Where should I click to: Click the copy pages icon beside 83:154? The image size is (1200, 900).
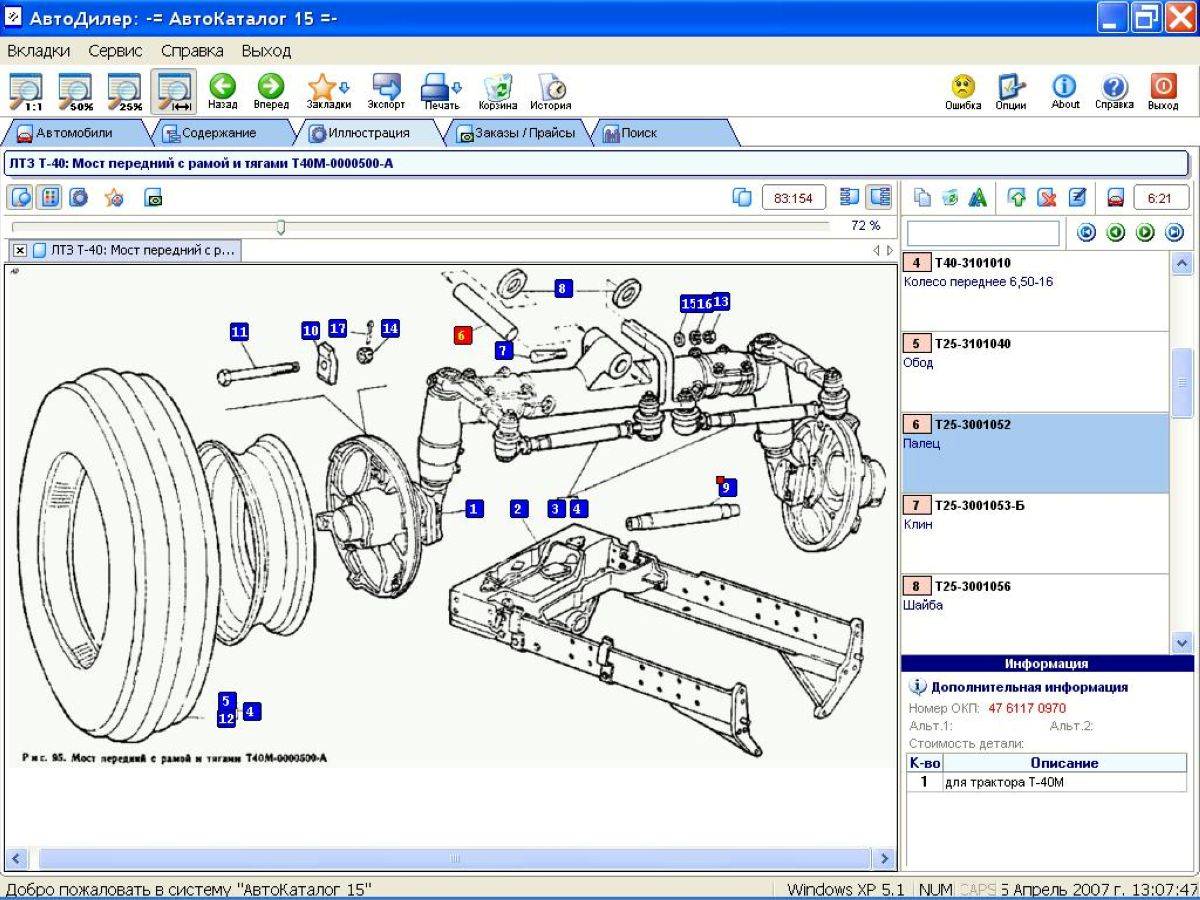(742, 197)
